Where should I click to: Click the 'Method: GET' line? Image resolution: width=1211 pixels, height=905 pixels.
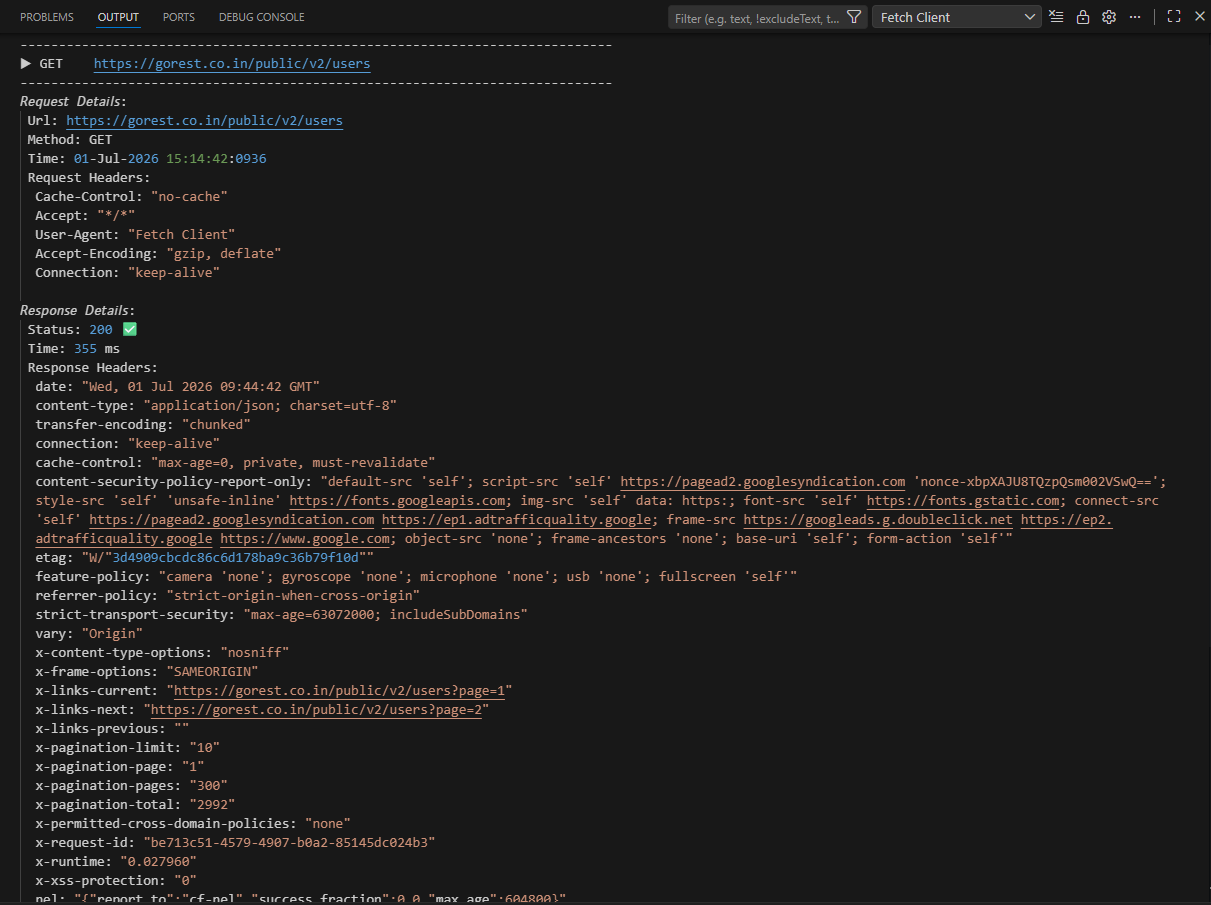(70, 140)
